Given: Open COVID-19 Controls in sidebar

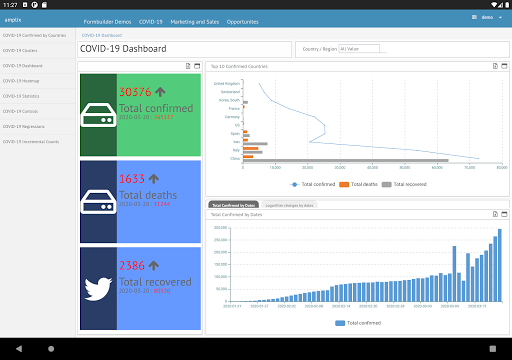Looking at the screenshot, I should 20,111.
